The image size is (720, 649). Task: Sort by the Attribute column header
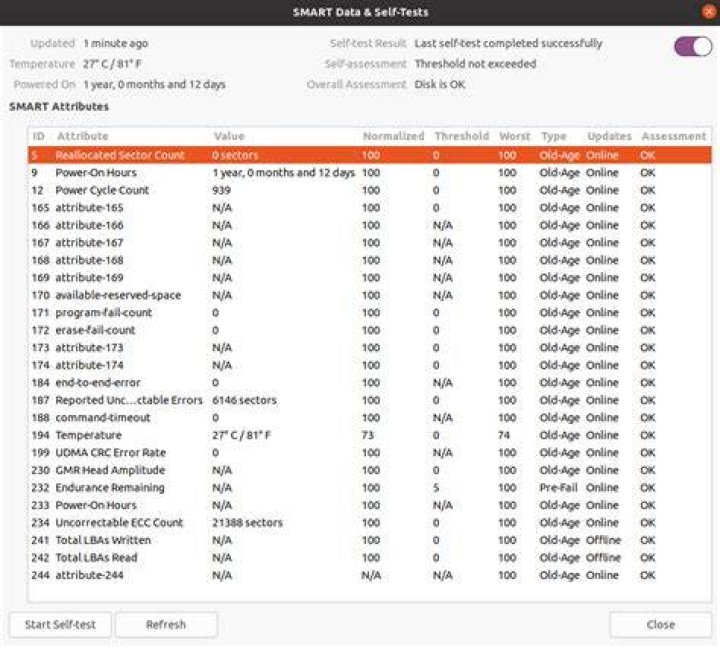click(83, 136)
